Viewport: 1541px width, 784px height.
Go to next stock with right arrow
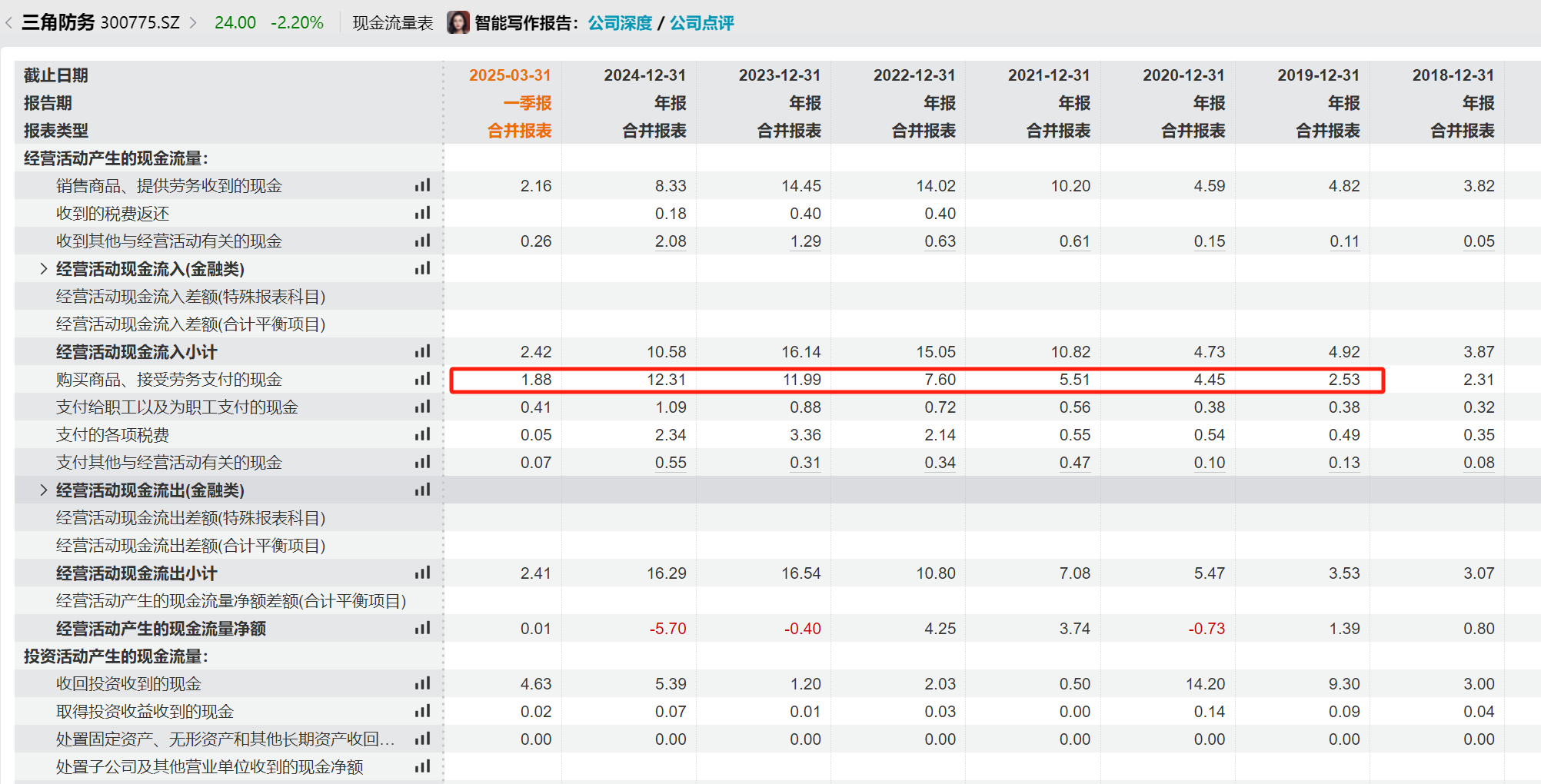pyautogui.click(x=193, y=22)
